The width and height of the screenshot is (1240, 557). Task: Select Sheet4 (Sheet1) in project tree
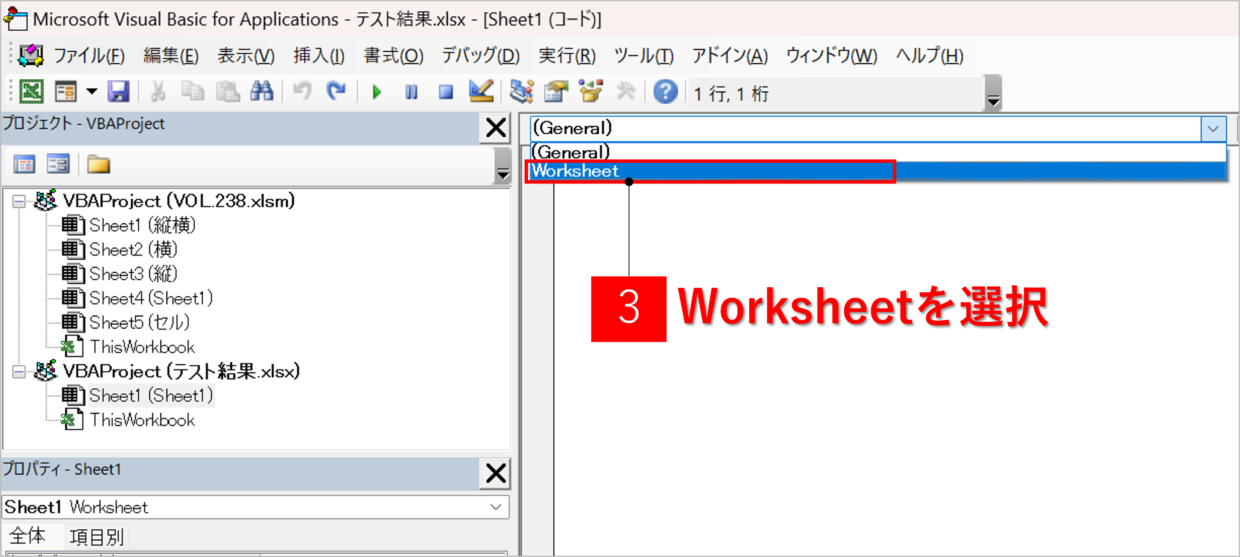(x=151, y=298)
